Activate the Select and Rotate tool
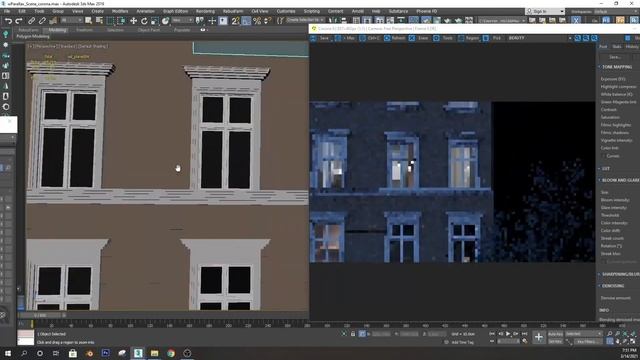640x360 pixels. tap(144, 20)
